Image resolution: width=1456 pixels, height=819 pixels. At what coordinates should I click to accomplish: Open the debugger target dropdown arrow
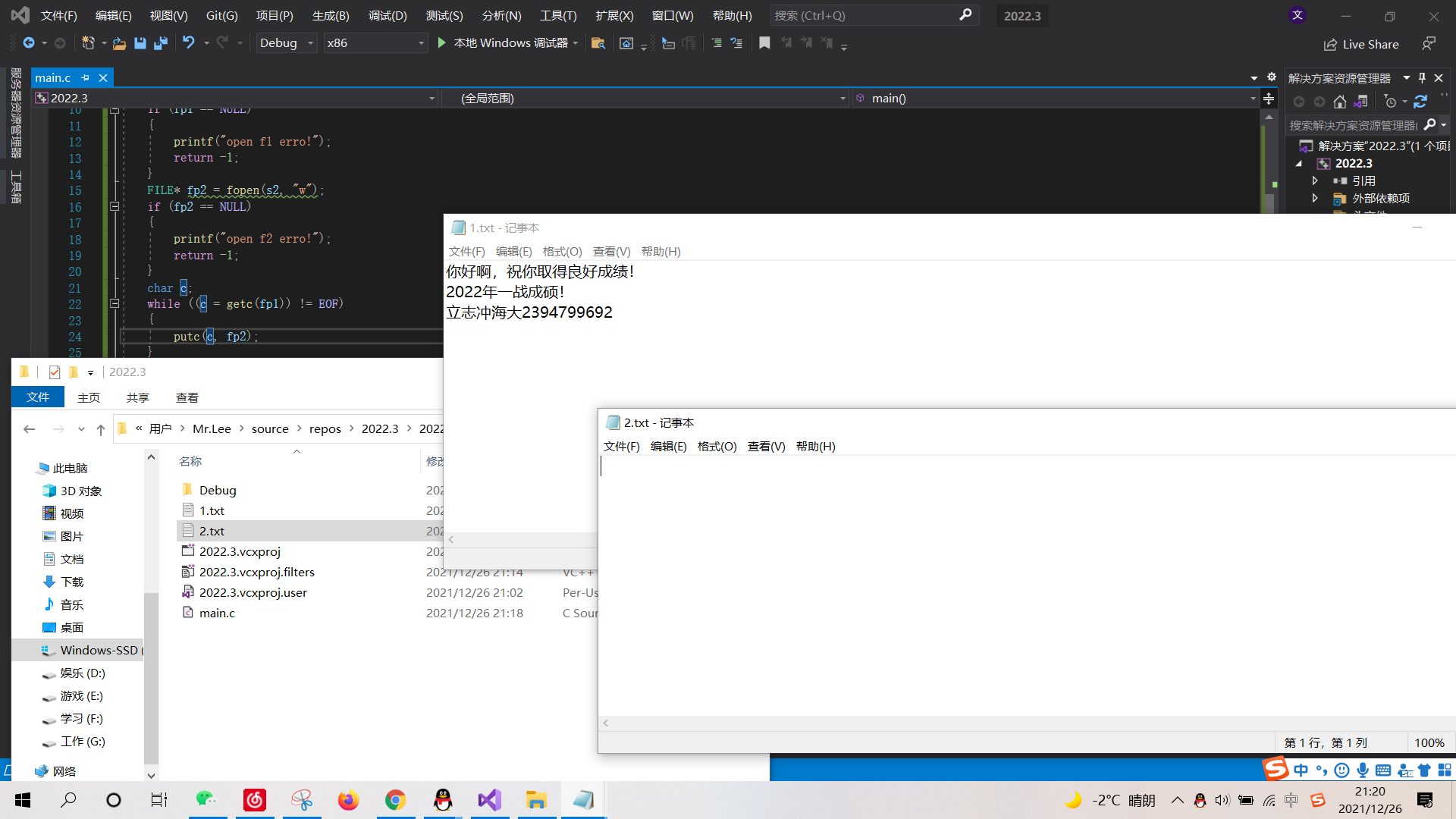click(576, 43)
